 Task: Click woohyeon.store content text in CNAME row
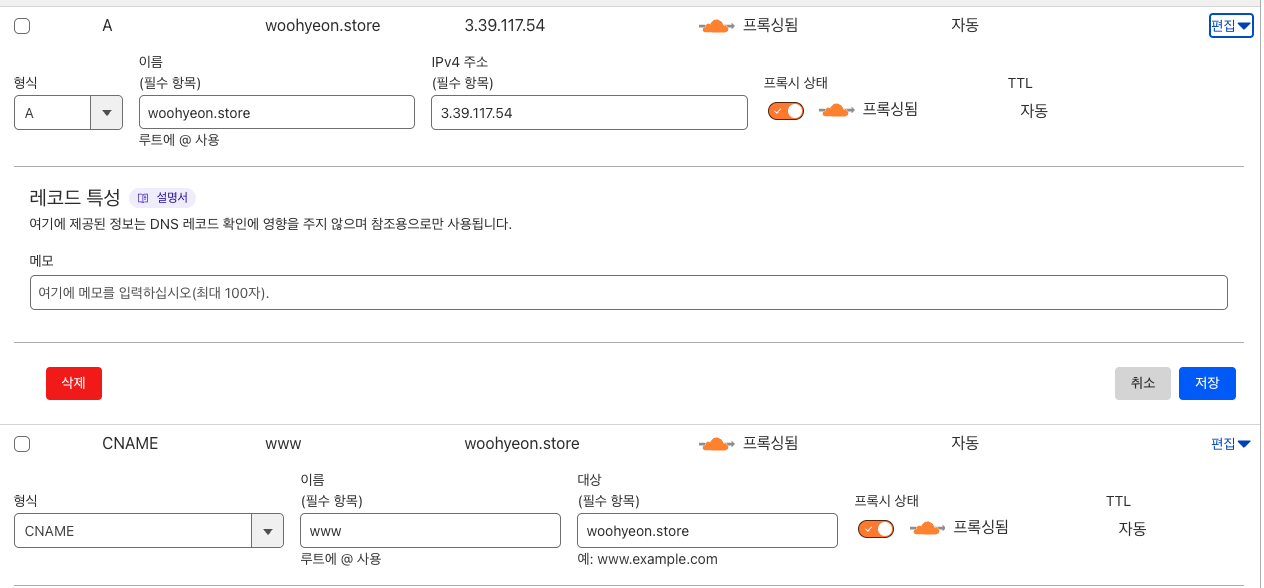pyautogui.click(x=522, y=443)
